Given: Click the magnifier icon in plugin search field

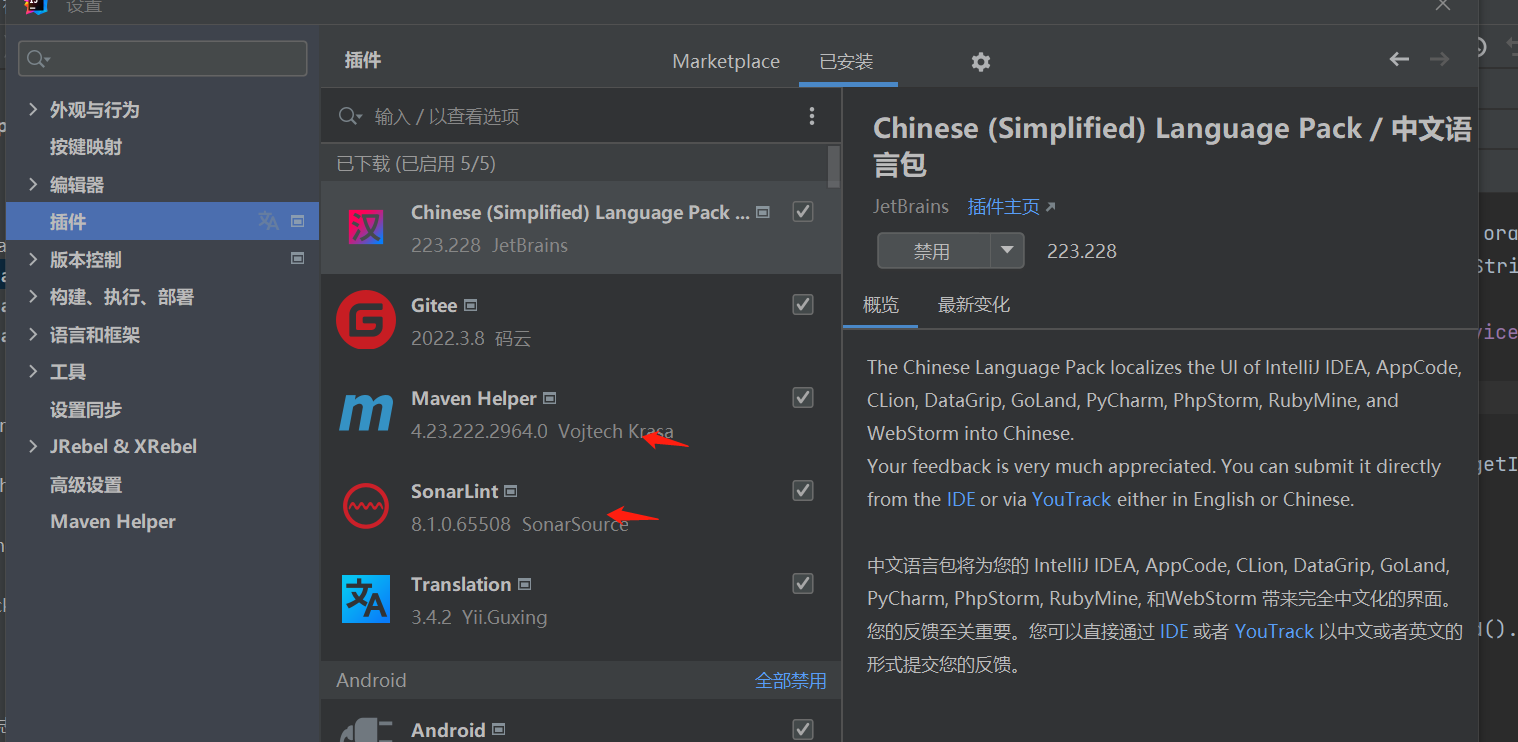Looking at the screenshot, I should [350, 117].
